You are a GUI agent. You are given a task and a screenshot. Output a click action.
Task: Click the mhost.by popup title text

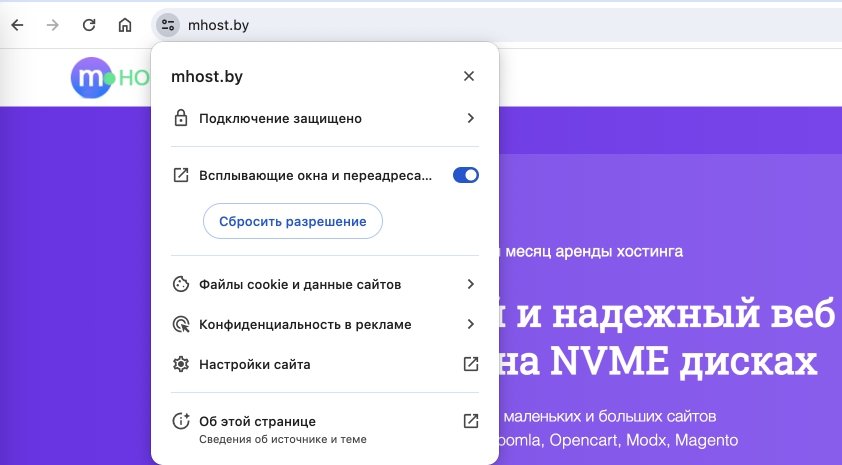point(207,76)
